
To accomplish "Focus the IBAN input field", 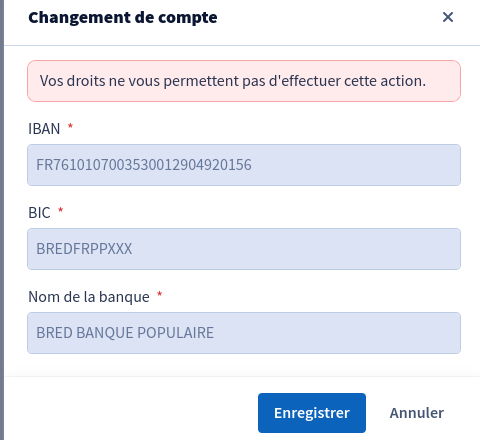I will pyautogui.click(x=244, y=165).
